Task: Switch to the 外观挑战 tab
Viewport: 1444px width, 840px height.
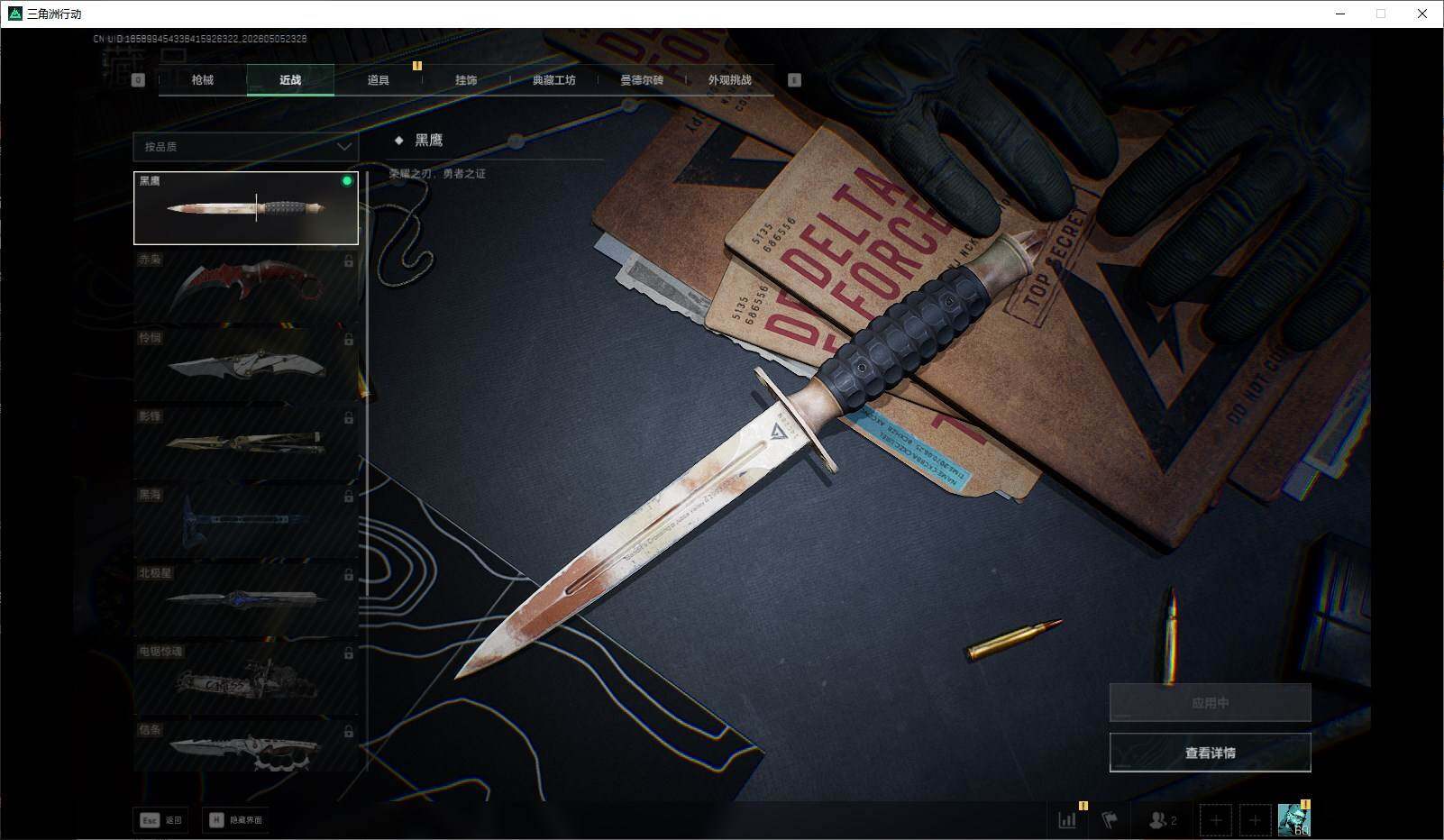Action: click(x=729, y=80)
